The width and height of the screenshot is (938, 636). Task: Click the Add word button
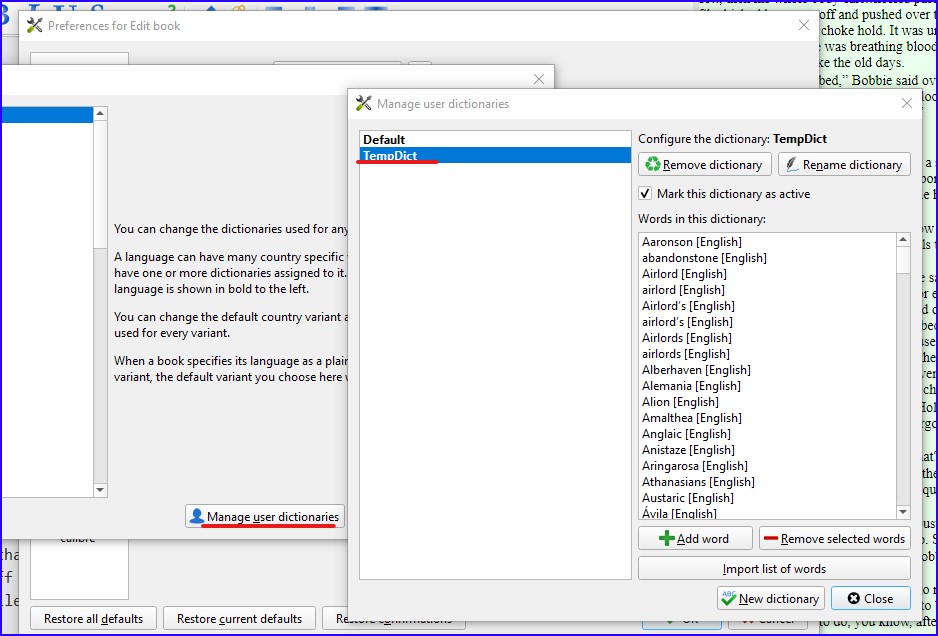[x=695, y=538]
